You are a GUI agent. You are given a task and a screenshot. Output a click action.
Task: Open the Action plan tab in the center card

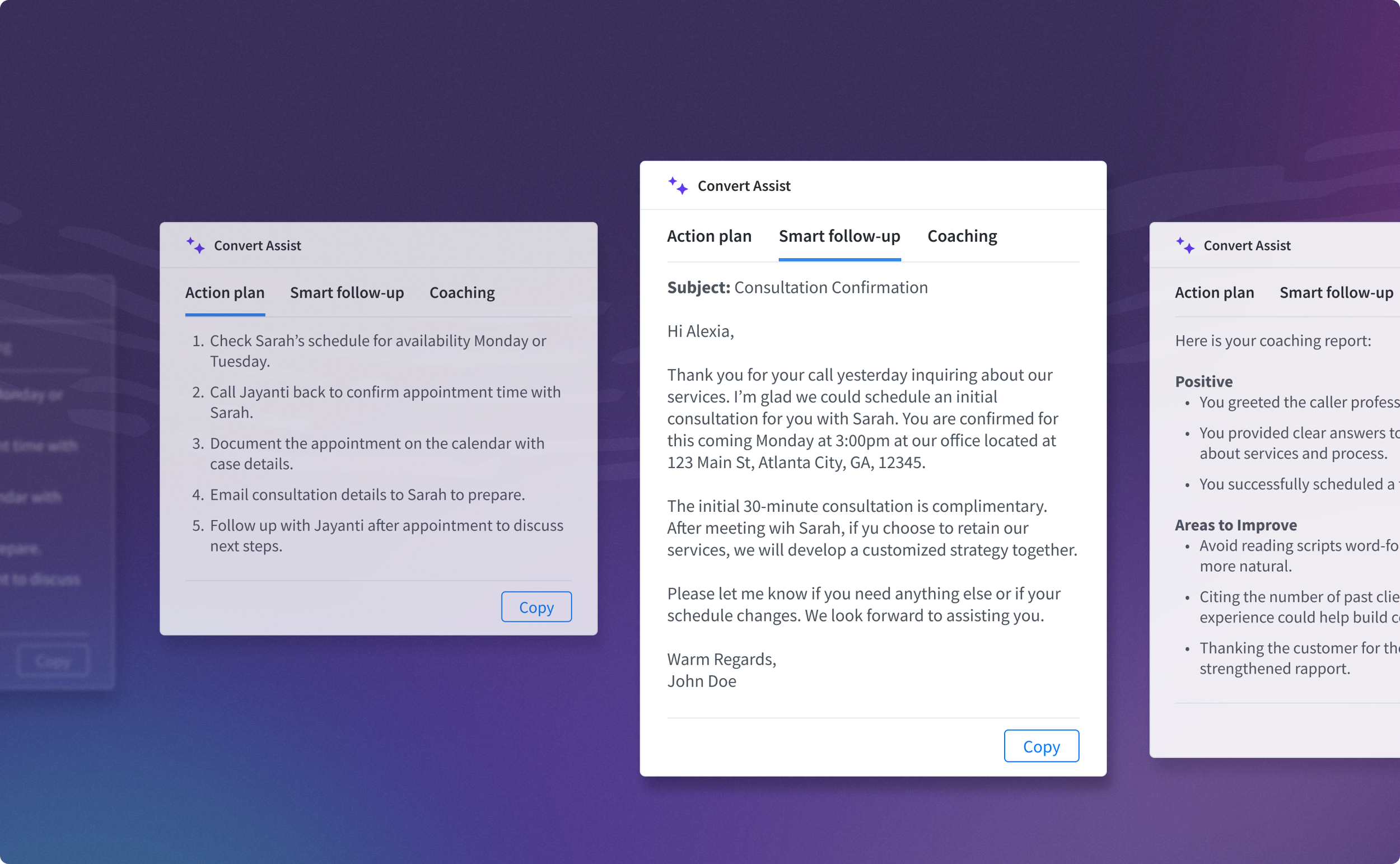pos(708,236)
